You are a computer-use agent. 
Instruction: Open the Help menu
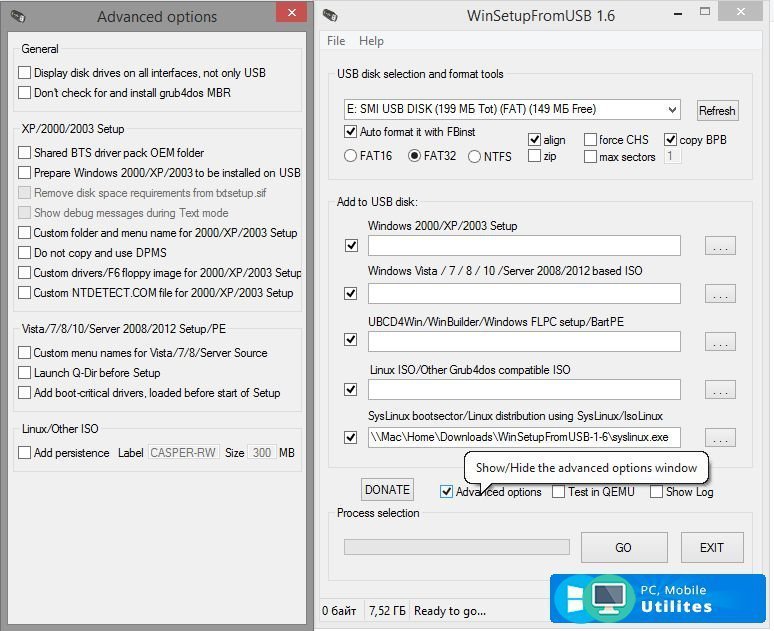click(371, 41)
